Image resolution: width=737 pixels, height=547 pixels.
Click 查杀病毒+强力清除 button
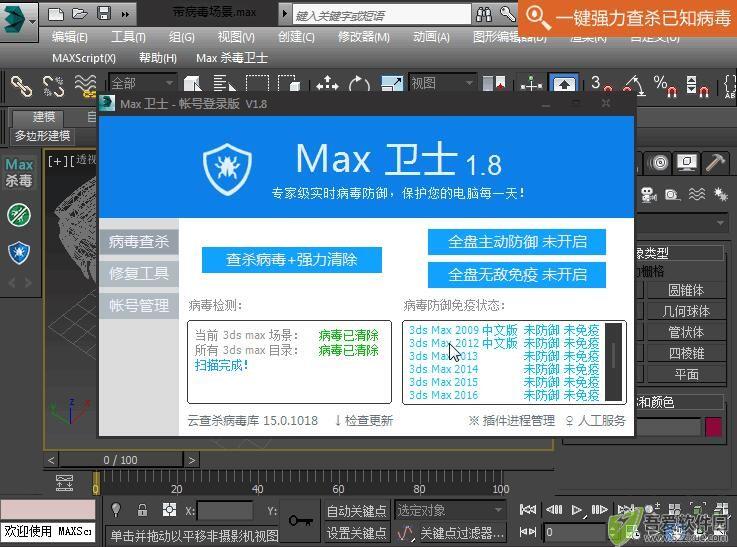click(291, 259)
